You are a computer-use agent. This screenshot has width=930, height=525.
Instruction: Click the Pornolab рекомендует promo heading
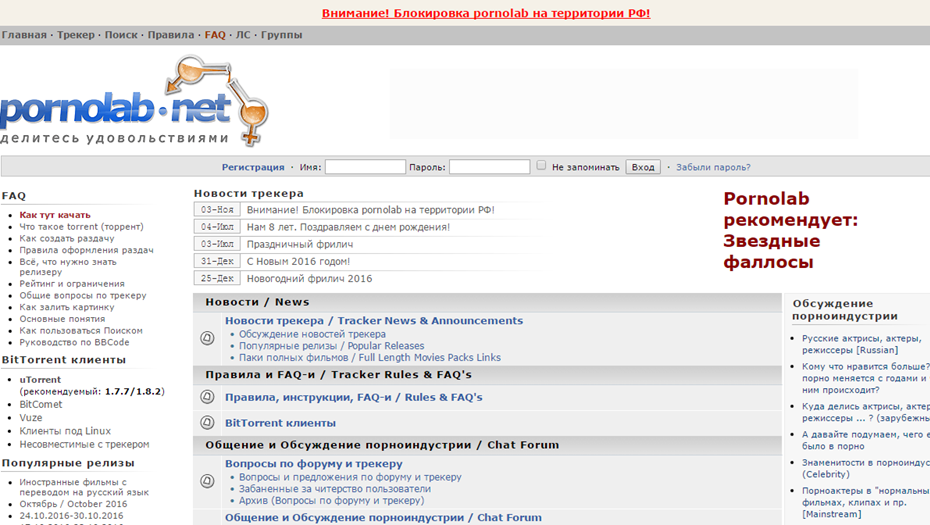click(x=791, y=230)
